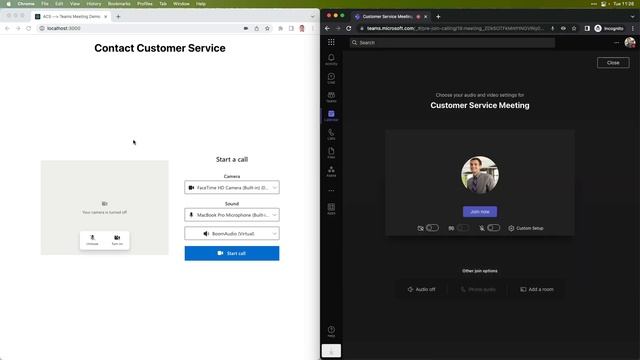Select Audio off join option
640x360 pixels.
pos(421,289)
